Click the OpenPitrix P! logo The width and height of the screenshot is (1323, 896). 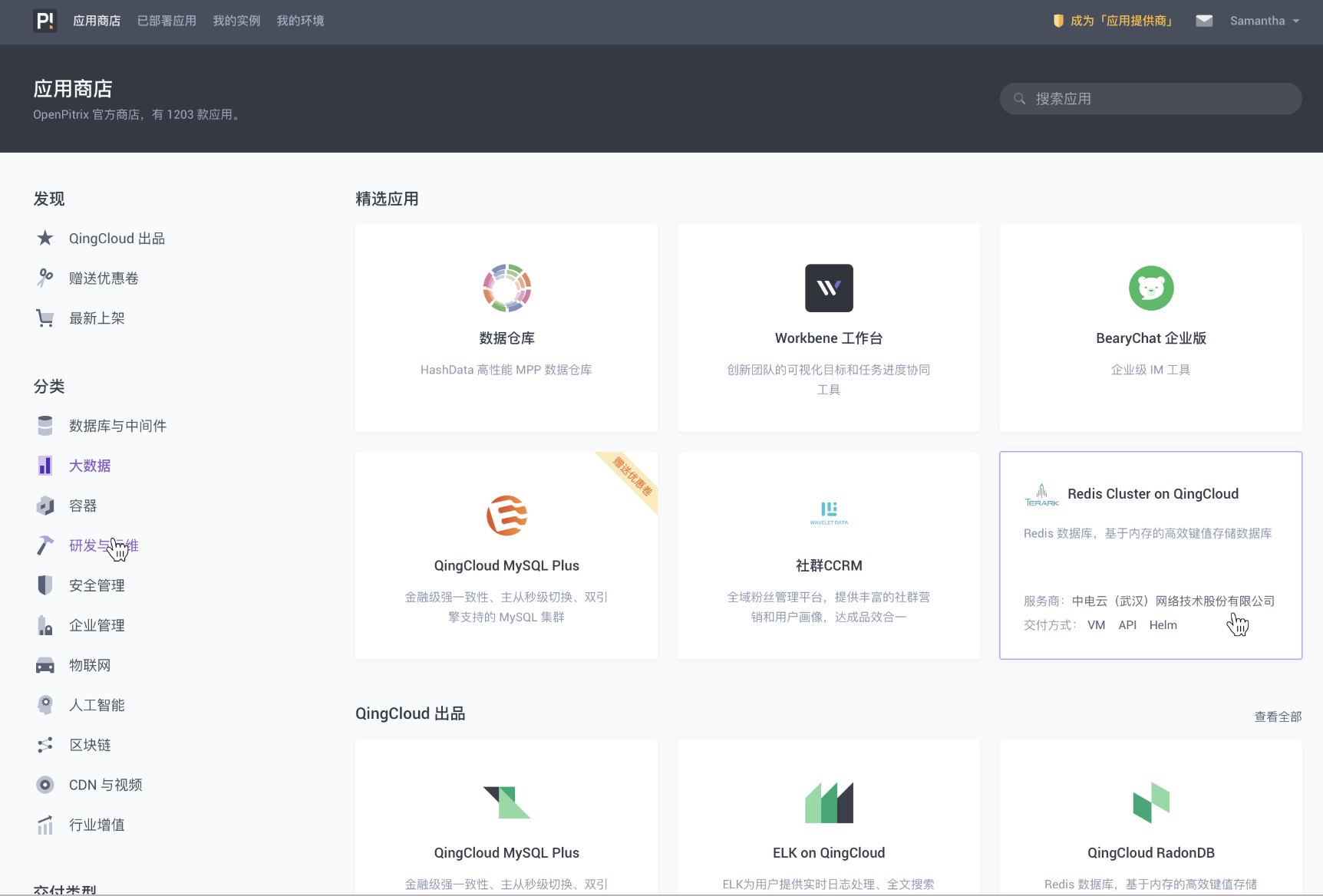tap(45, 21)
